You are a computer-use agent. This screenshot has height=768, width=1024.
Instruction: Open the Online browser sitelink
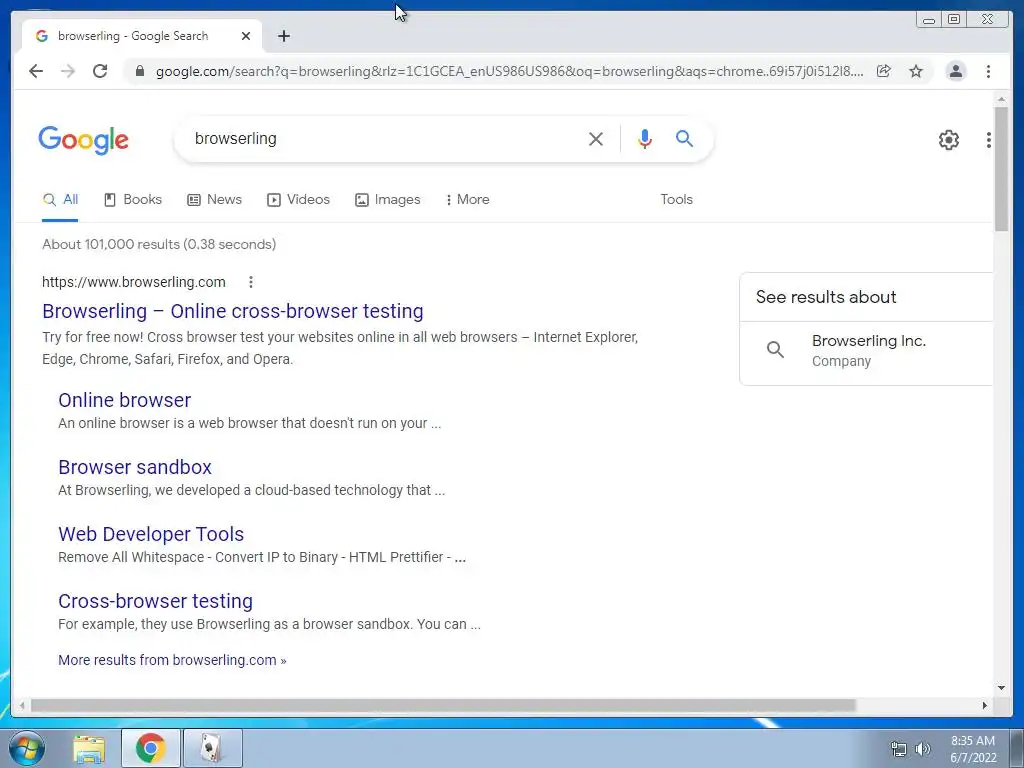pyautogui.click(x=125, y=400)
